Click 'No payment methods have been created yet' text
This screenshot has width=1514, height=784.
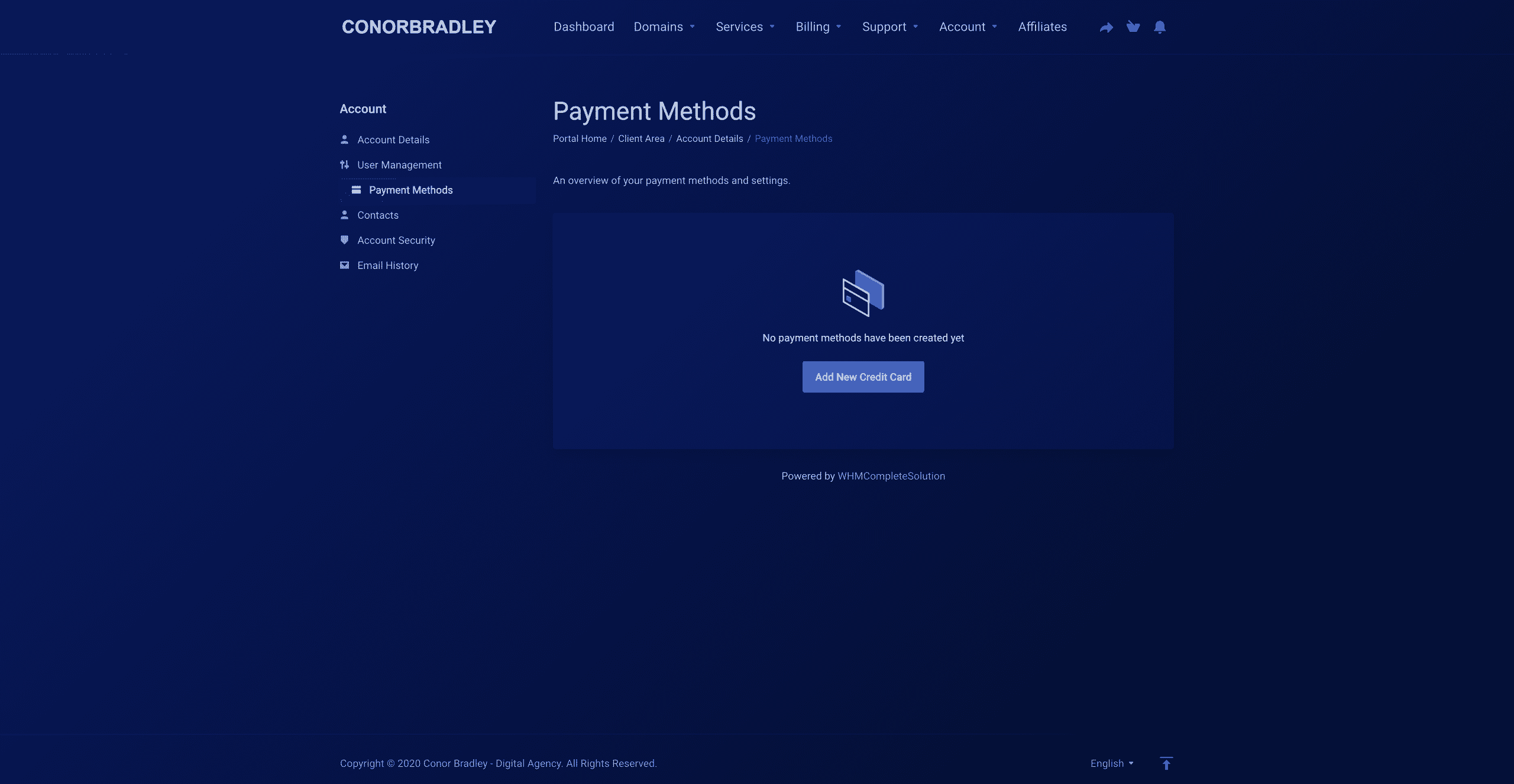pyautogui.click(x=863, y=338)
